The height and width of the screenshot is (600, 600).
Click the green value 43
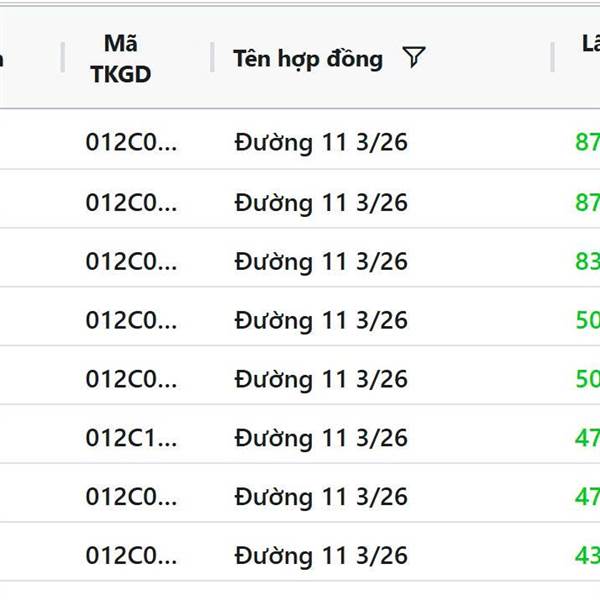tap(587, 556)
